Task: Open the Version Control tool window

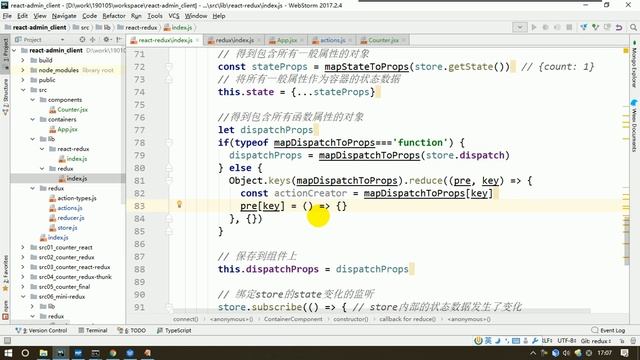Action: click(x=41, y=330)
